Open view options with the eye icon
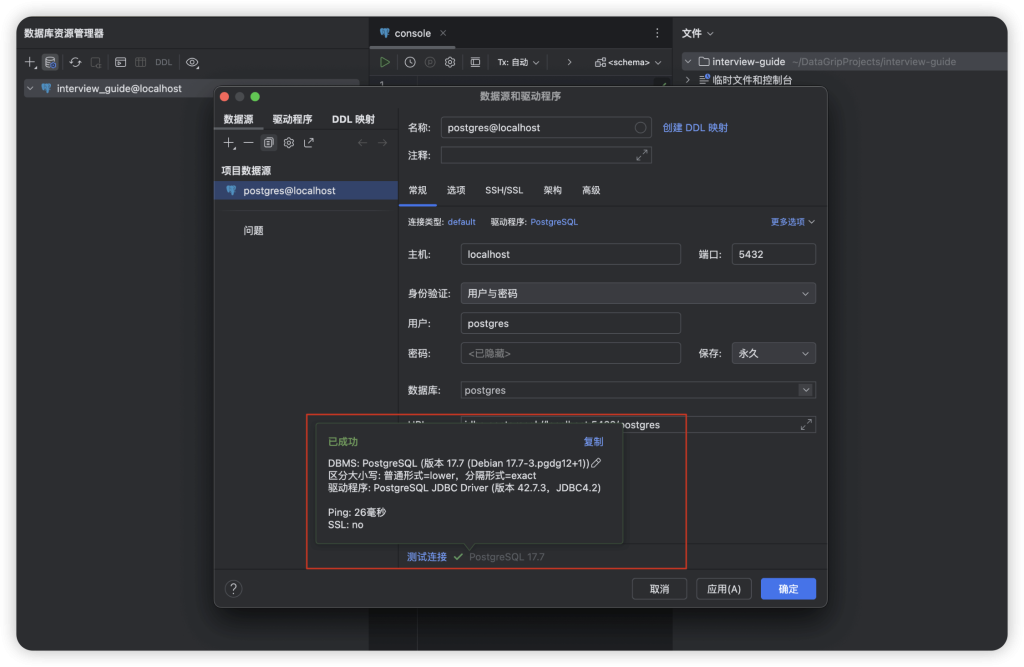The width and height of the screenshot is (1024, 667). click(x=193, y=62)
